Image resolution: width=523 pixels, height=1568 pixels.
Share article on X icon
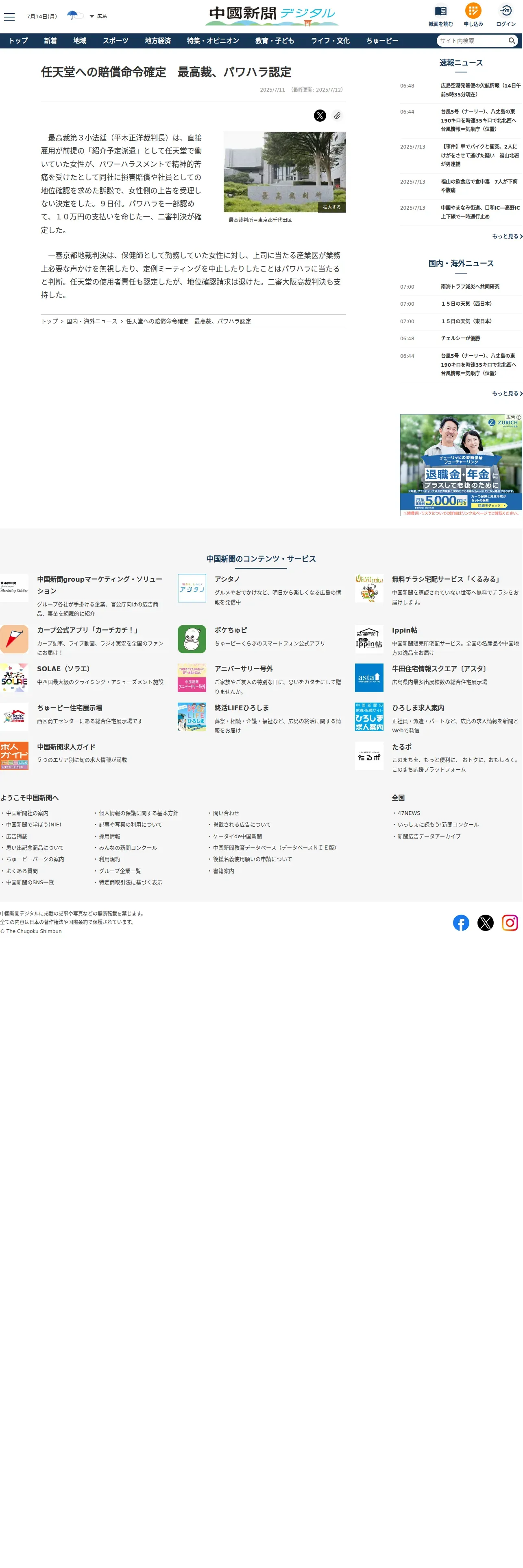coord(320,116)
